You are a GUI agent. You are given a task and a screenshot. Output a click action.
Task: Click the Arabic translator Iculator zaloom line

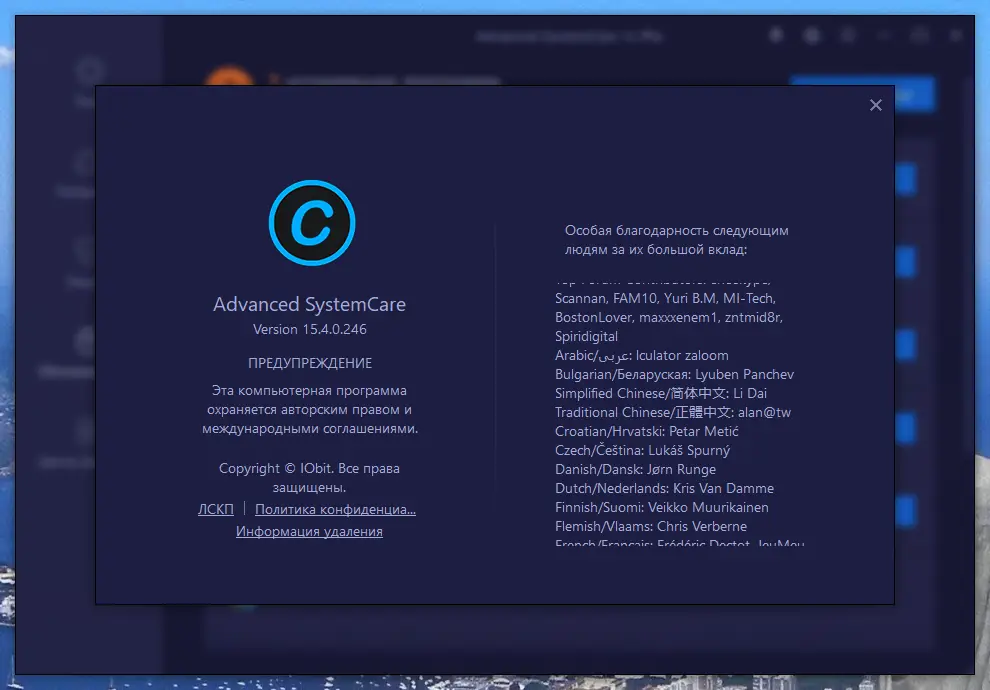pyautogui.click(x=641, y=355)
